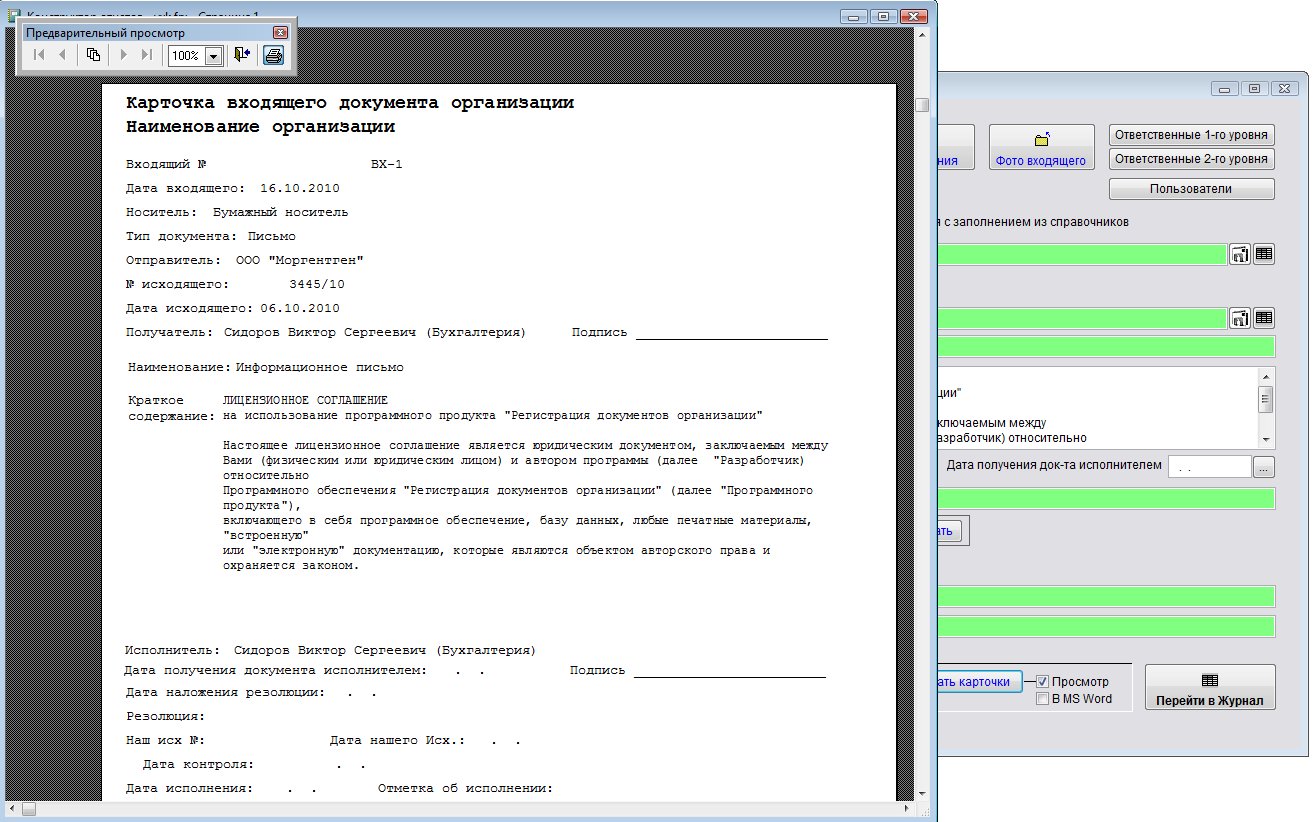Click Перейти в Журнал button
Image resolution: width=1316 pixels, height=822 pixels.
coord(1210,688)
